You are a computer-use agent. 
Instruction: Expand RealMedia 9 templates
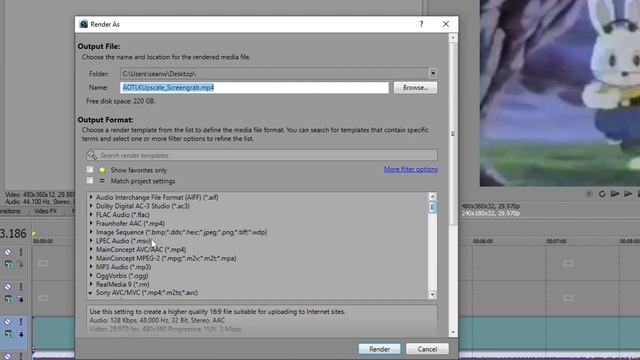(91, 284)
